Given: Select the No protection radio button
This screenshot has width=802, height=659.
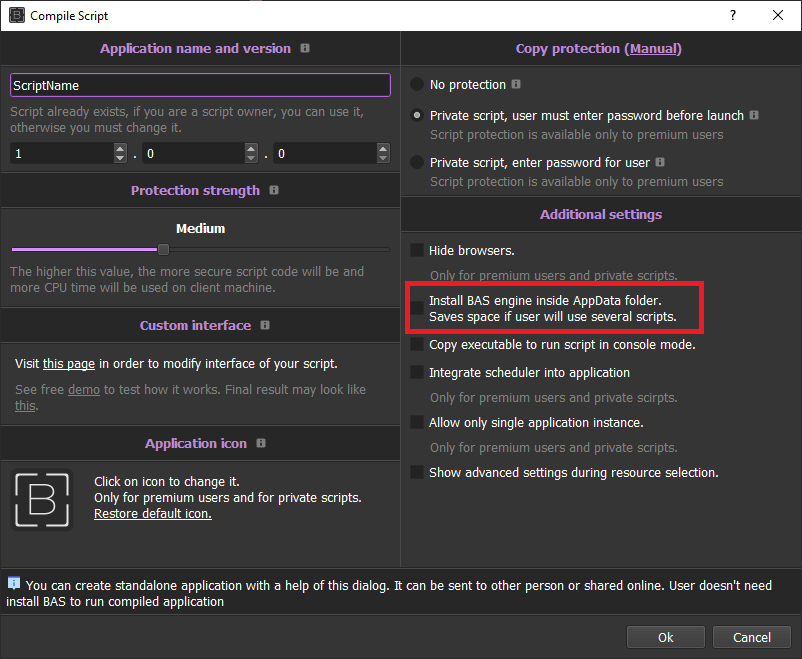Looking at the screenshot, I should pos(417,86).
